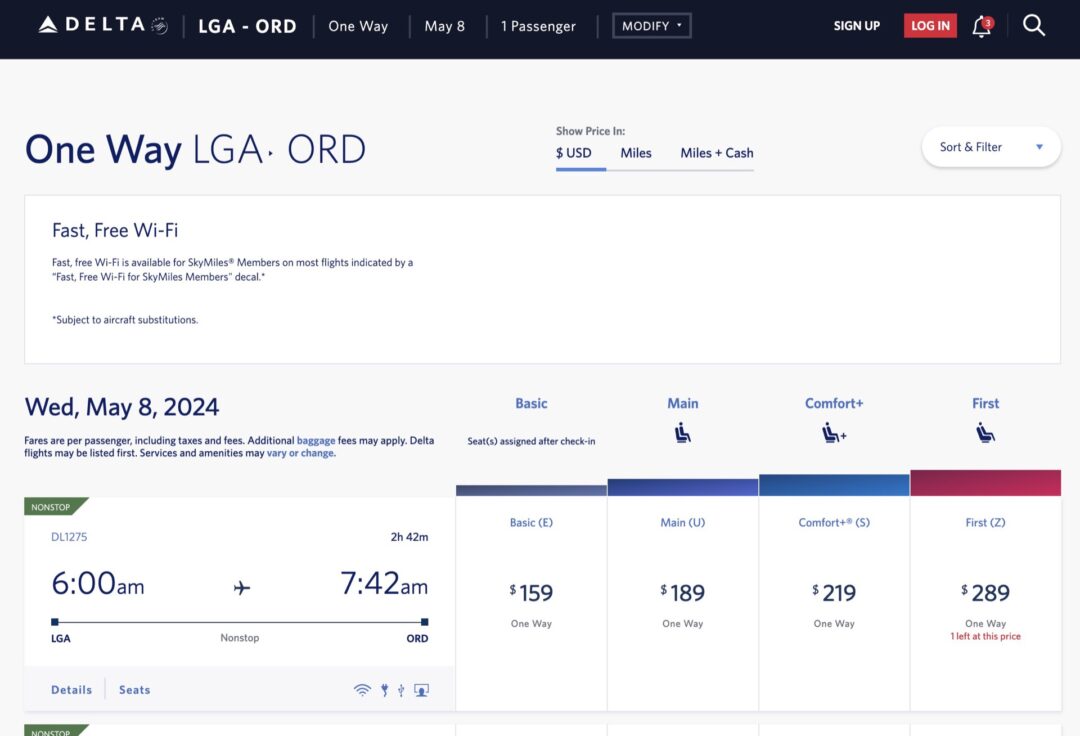
Task: Open the Sort & Filter dropdown
Action: coord(990,146)
